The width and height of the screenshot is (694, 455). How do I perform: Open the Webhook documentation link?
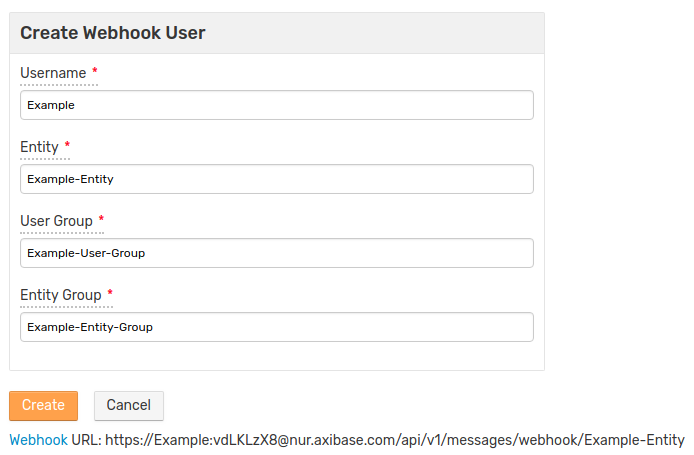(x=39, y=440)
